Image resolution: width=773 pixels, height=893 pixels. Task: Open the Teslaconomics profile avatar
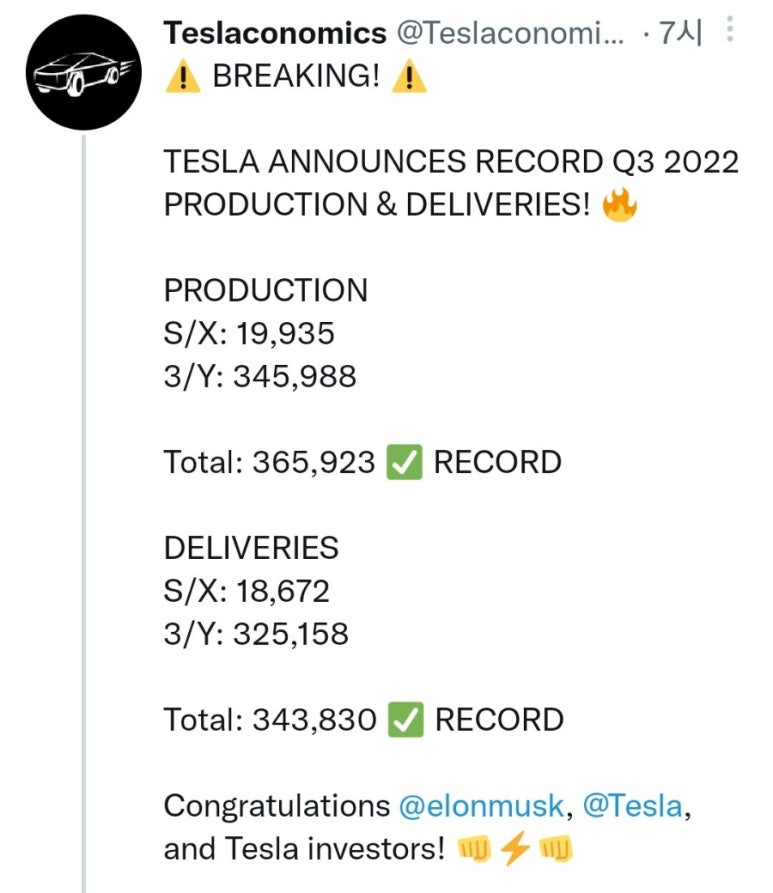83,72
